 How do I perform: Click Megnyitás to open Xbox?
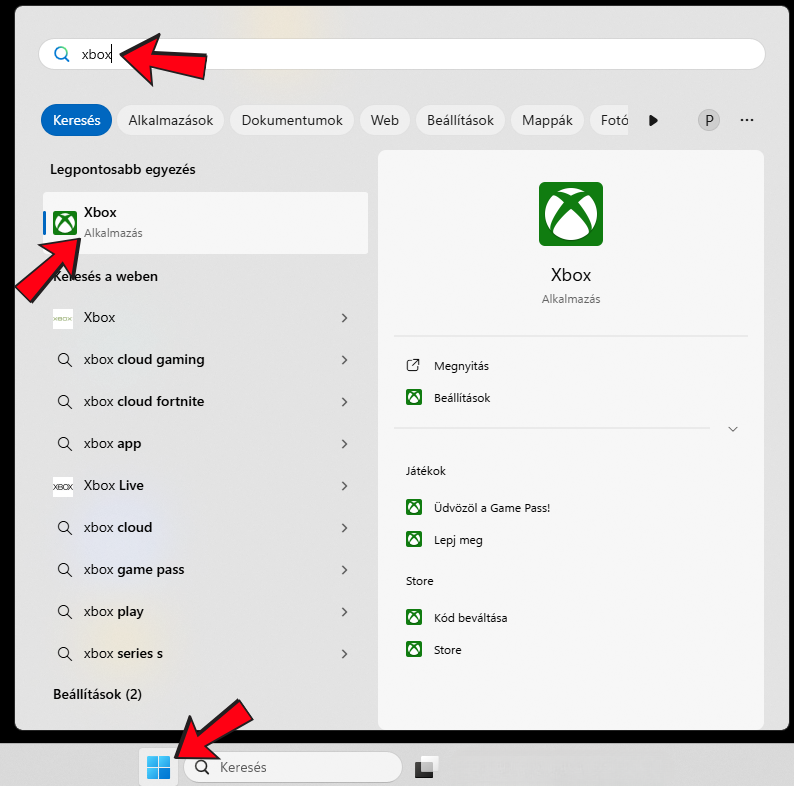[461, 366]
